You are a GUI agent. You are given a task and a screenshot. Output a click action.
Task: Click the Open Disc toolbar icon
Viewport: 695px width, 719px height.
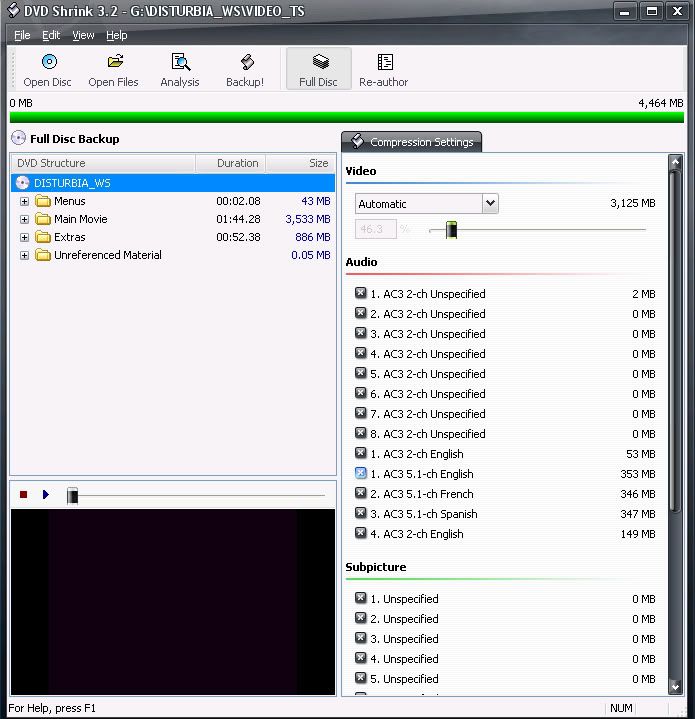tap(49, 61)
